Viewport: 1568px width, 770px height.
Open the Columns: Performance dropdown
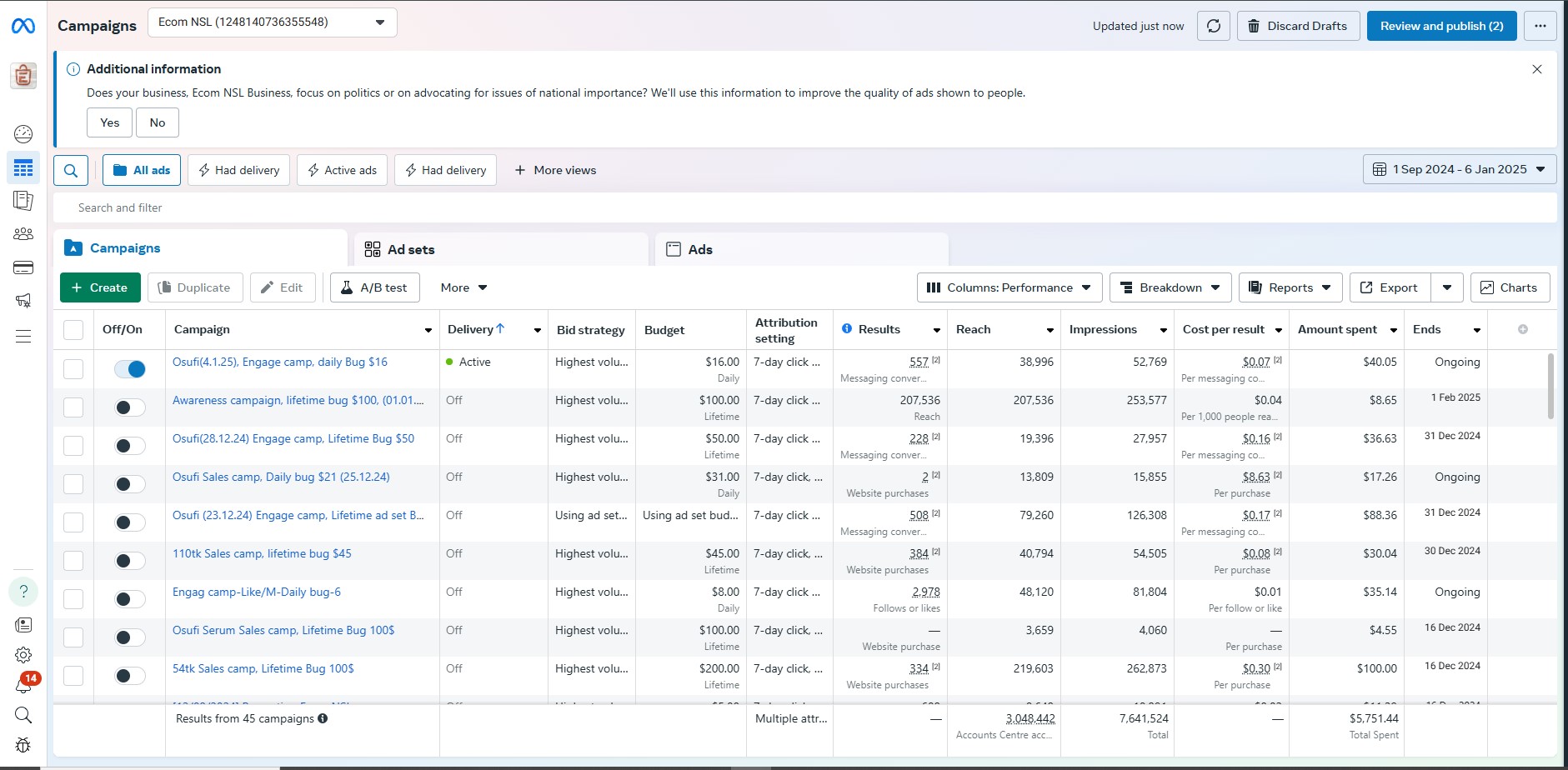[x=1009, y=287]
